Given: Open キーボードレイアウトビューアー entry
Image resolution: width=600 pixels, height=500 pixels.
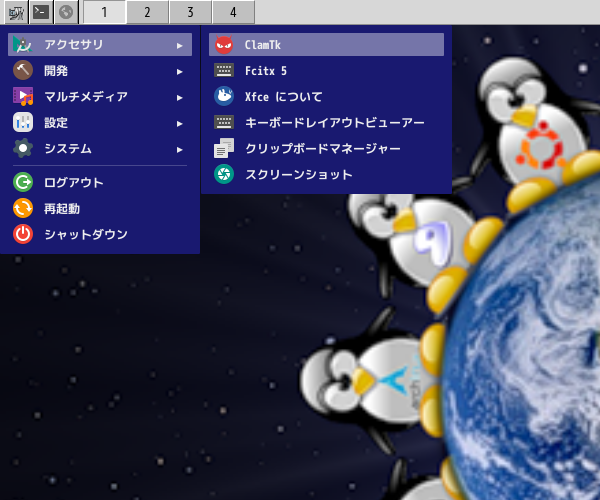Looking at the screenshot, I should tap(326, 122).
